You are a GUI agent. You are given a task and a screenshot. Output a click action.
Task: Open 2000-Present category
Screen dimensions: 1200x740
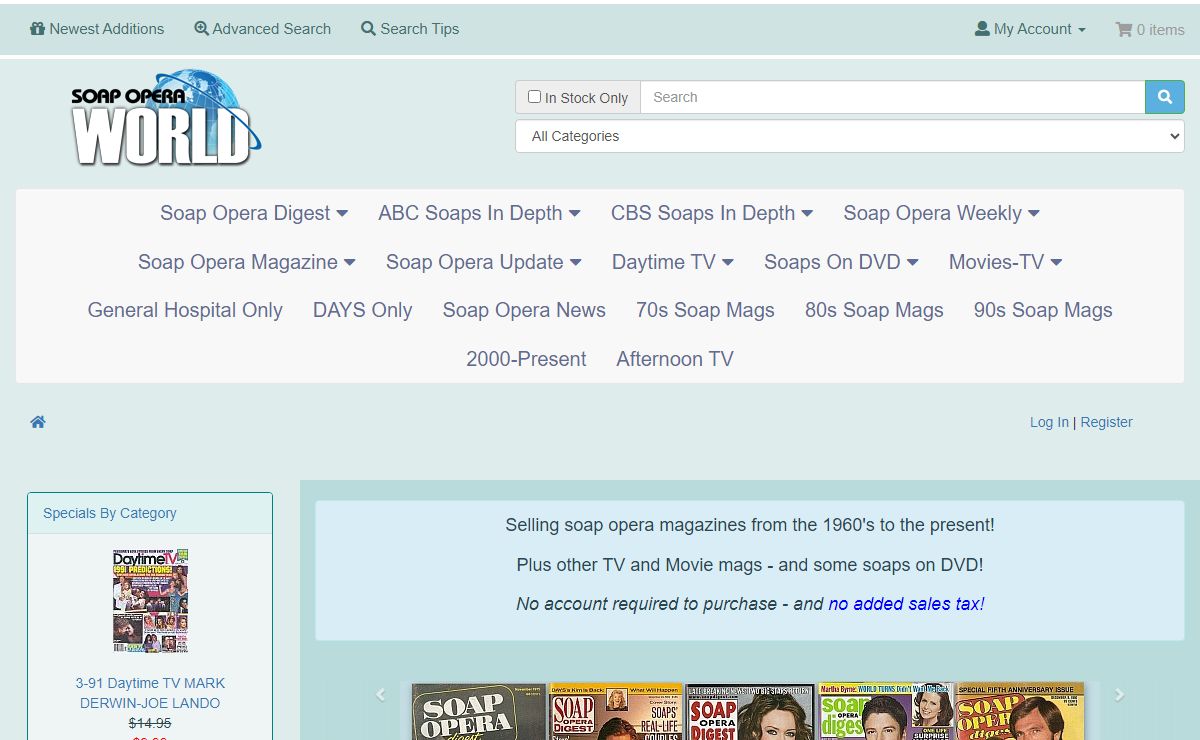(x=526, y=359)
